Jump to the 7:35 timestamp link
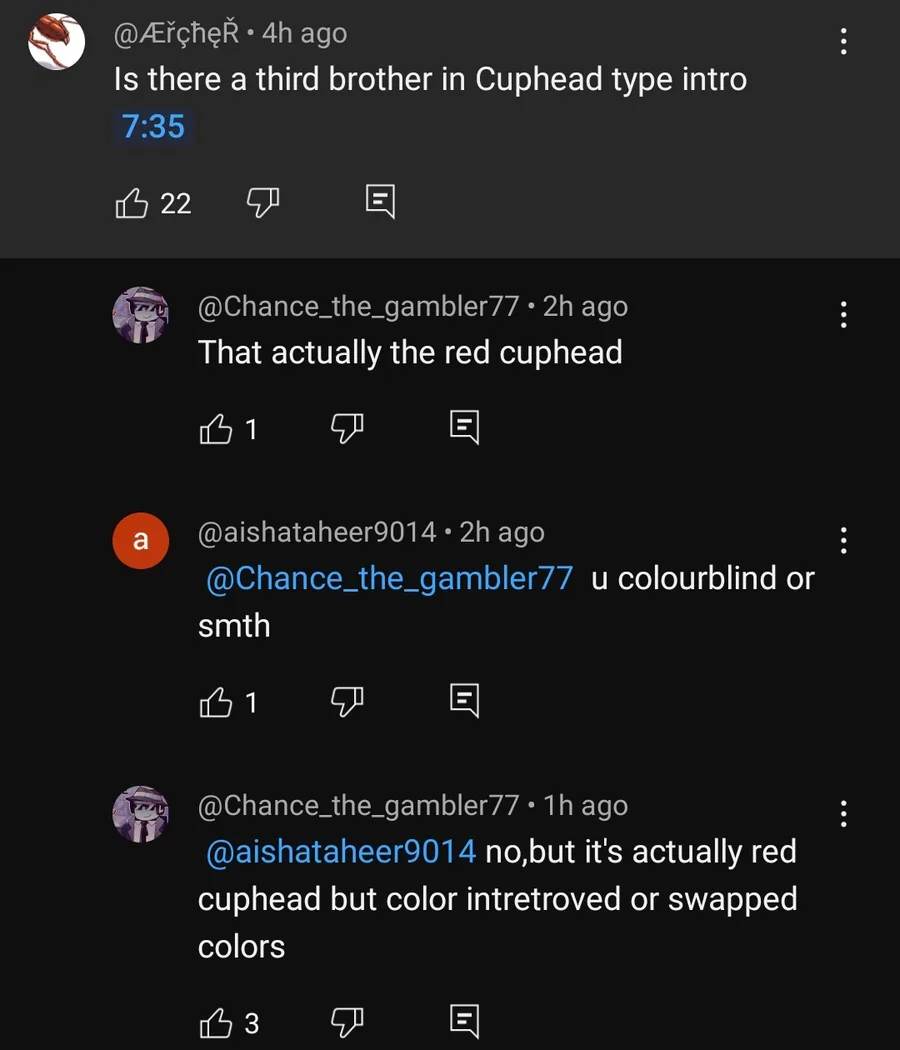900x1050 pixels. pyautogui.click(x=153, y=127)
